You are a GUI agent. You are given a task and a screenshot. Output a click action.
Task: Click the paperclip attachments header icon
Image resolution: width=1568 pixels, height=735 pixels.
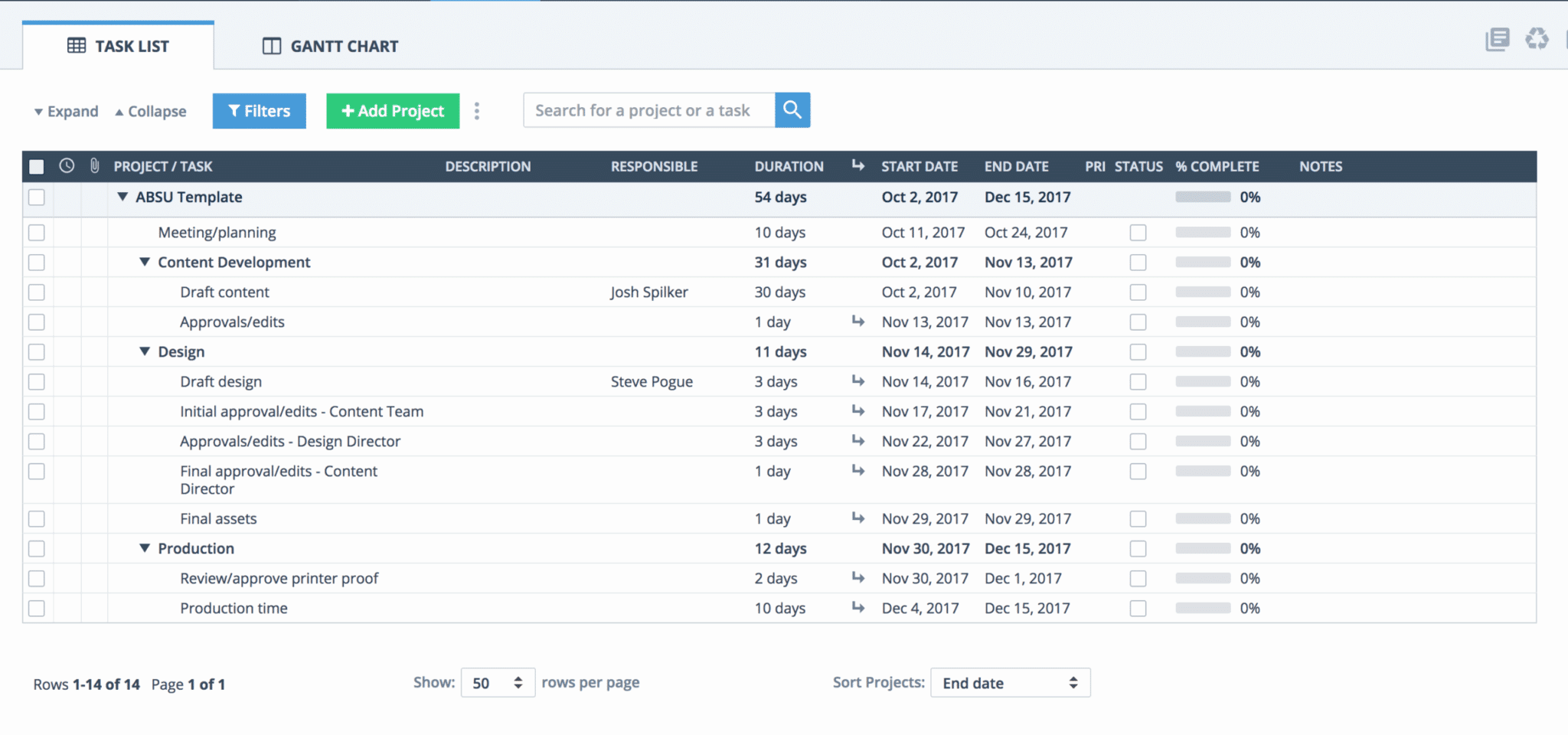(94, 165)
